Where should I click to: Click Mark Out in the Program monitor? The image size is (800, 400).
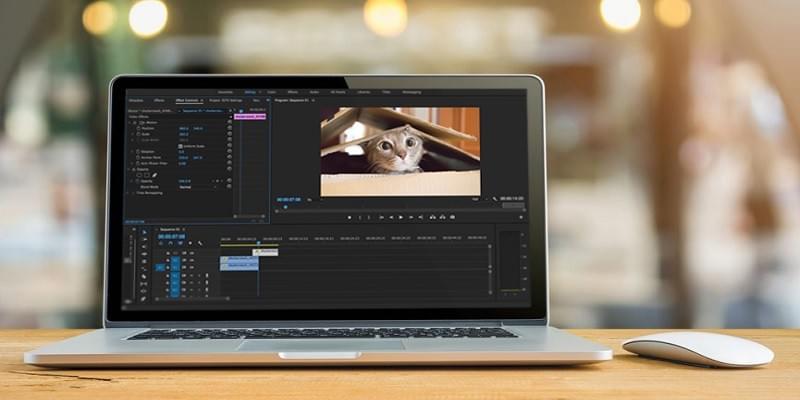click(369, 217)
